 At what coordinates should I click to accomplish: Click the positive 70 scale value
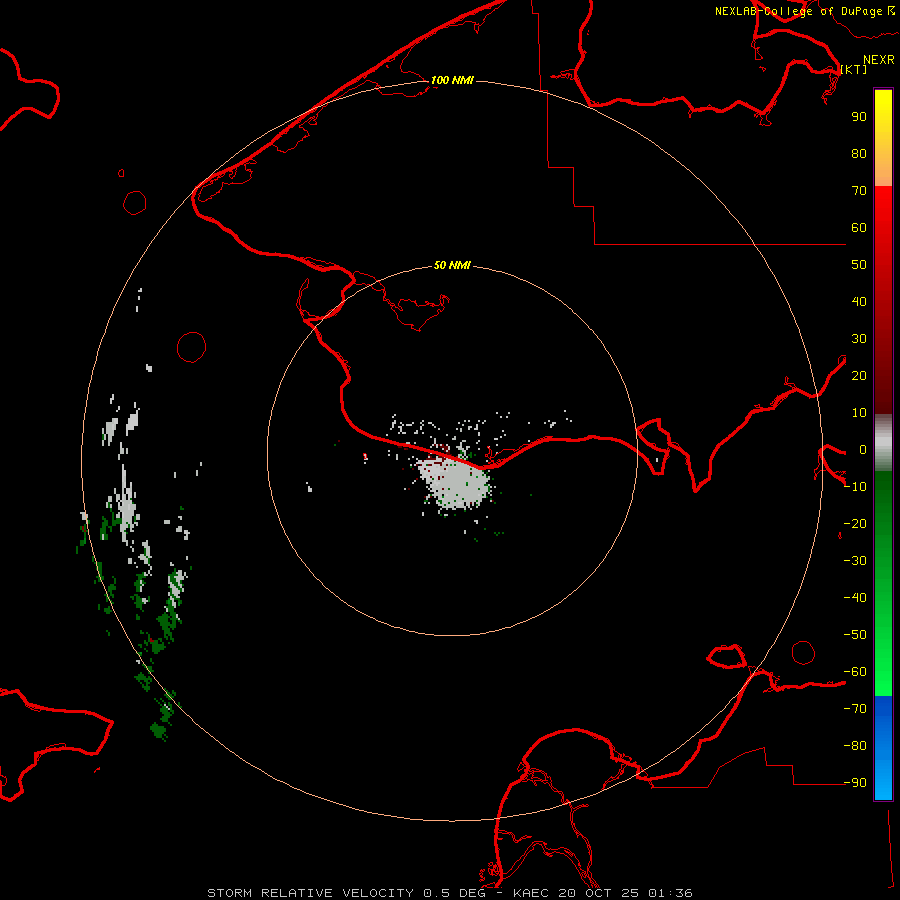tap(859, 191)
